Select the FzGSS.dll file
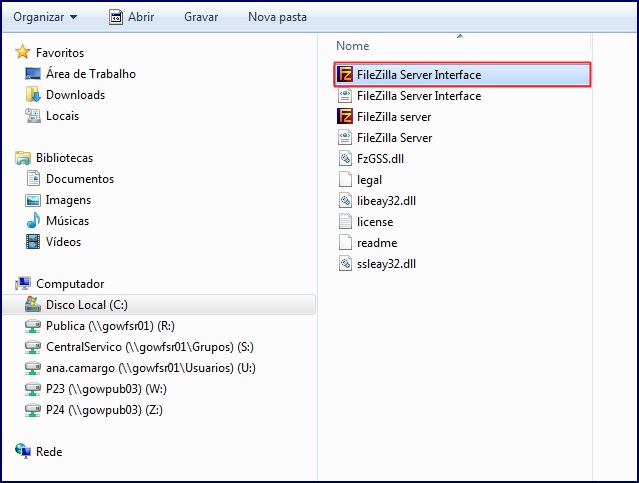 (381, 159)
